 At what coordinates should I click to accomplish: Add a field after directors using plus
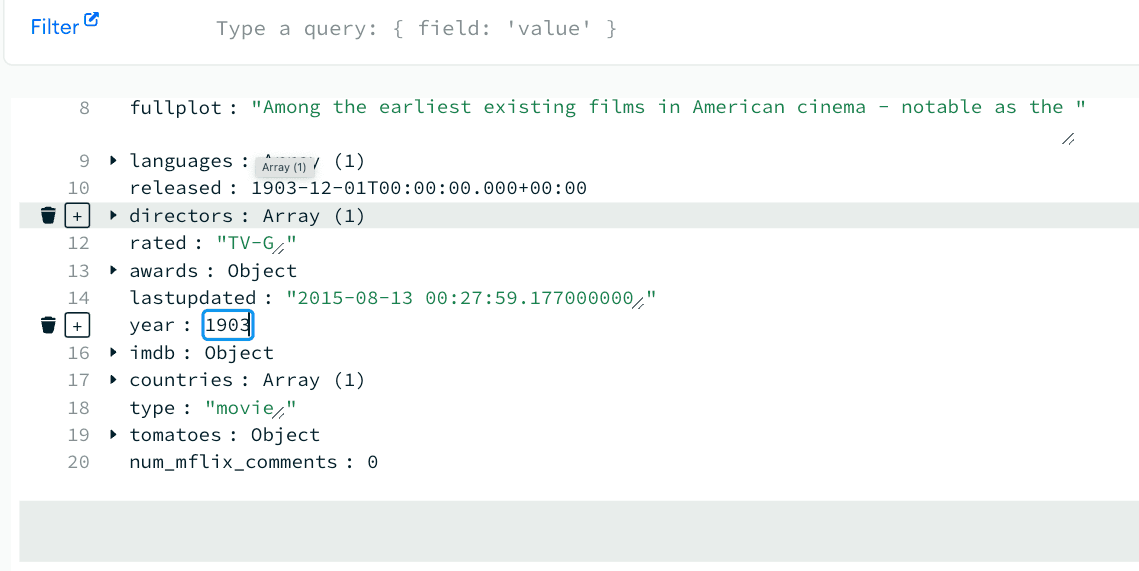click(77, 216)
